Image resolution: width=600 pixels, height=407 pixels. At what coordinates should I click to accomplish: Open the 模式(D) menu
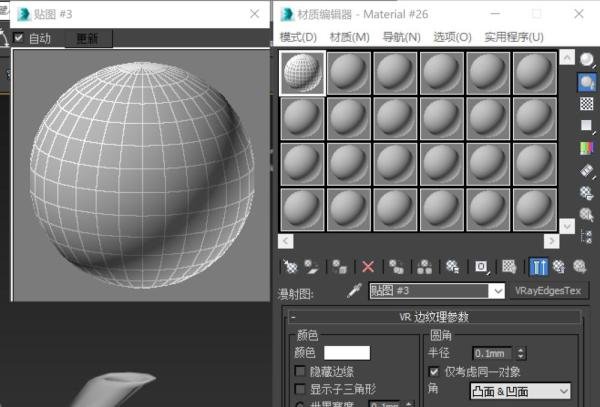pyautogui.click(x=298, y=37)
